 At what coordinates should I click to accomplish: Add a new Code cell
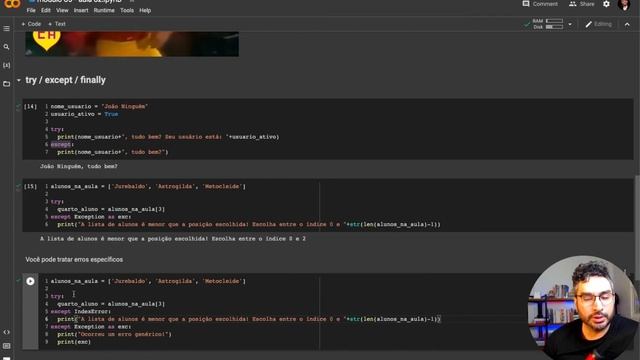pyautogui.click(x=31, y=24)
